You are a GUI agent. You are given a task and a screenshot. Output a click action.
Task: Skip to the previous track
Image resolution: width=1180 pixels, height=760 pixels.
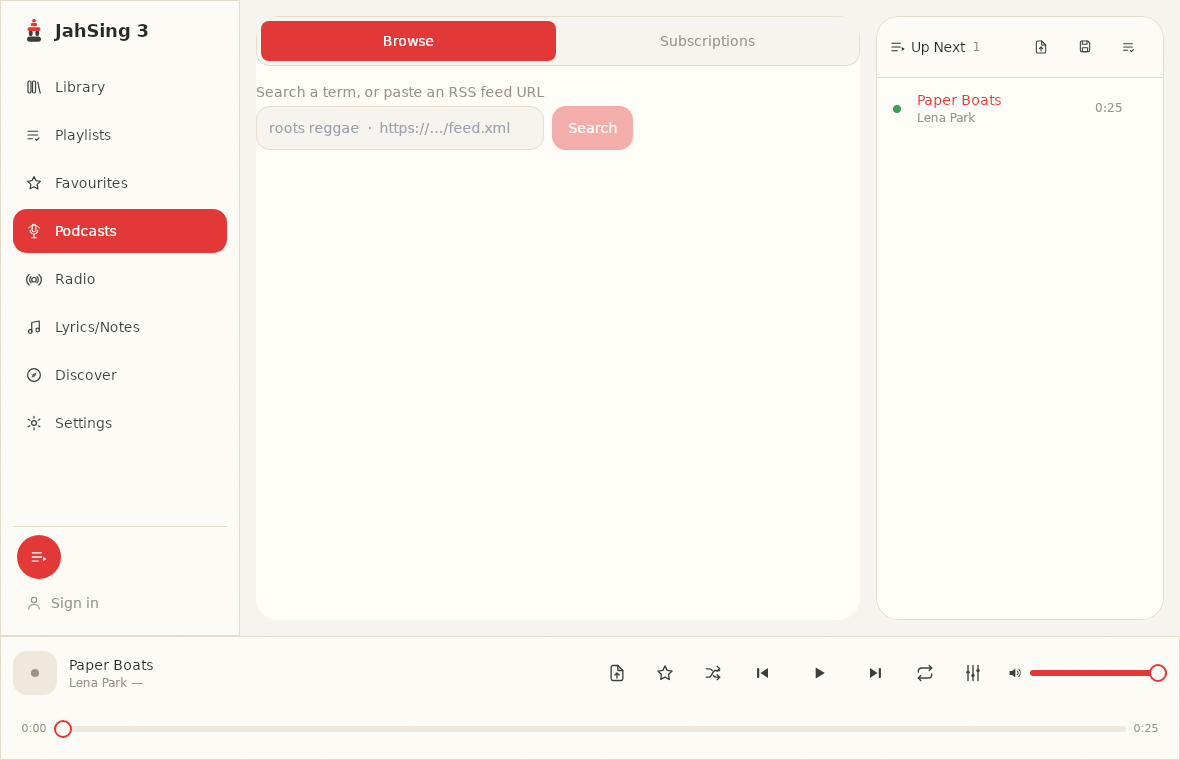(x=762, y=673)
